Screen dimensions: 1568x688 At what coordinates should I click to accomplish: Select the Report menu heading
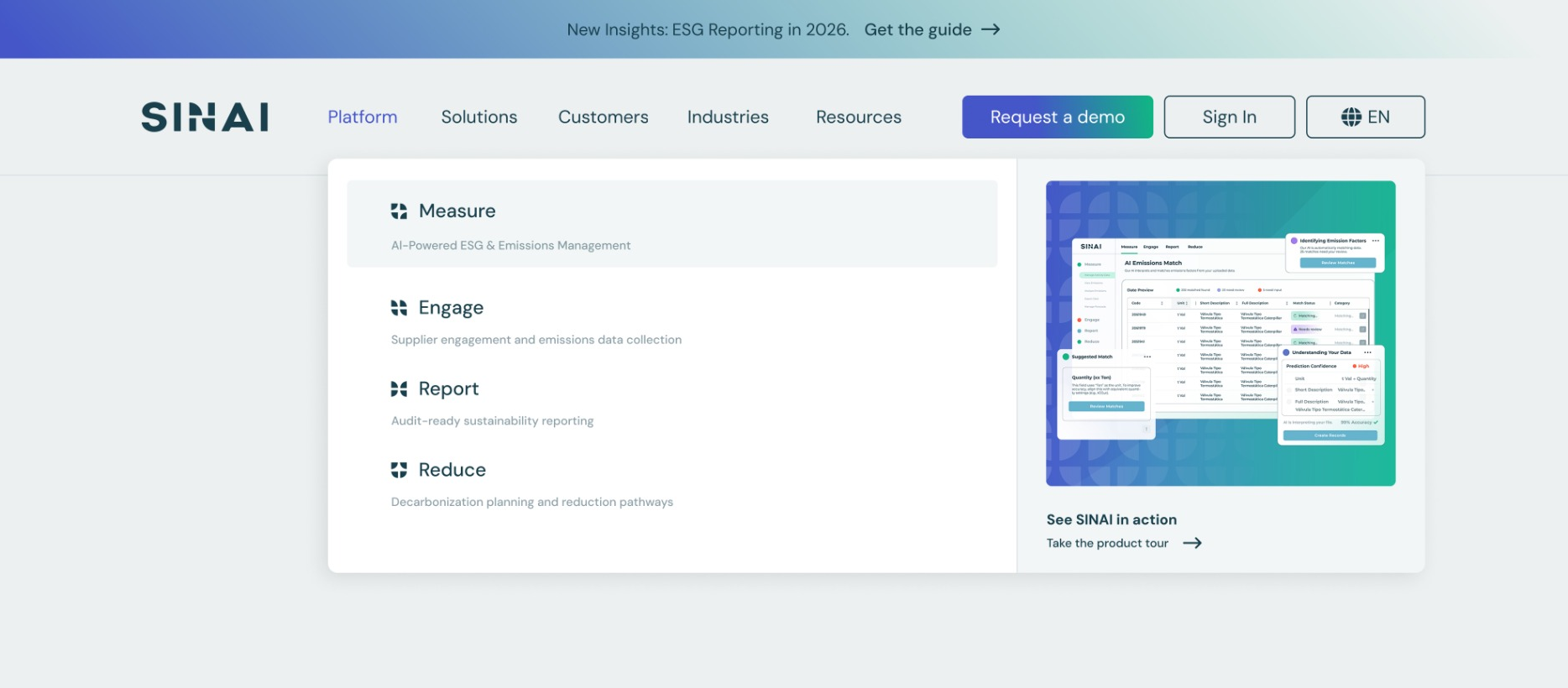[449, 389]
